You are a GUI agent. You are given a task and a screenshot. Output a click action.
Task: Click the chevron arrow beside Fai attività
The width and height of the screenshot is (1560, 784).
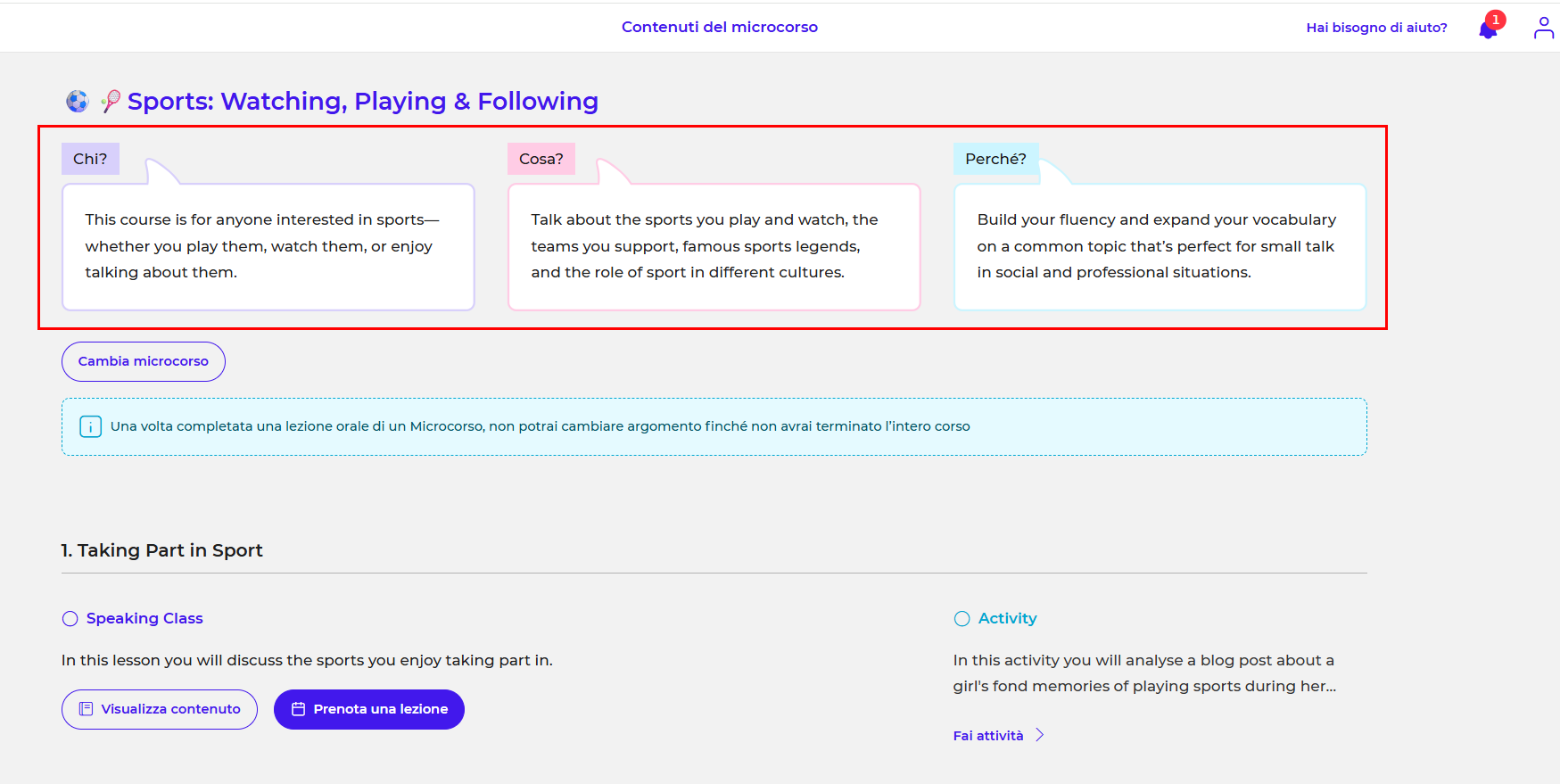pyautogui.click(x=1039, y=736)
